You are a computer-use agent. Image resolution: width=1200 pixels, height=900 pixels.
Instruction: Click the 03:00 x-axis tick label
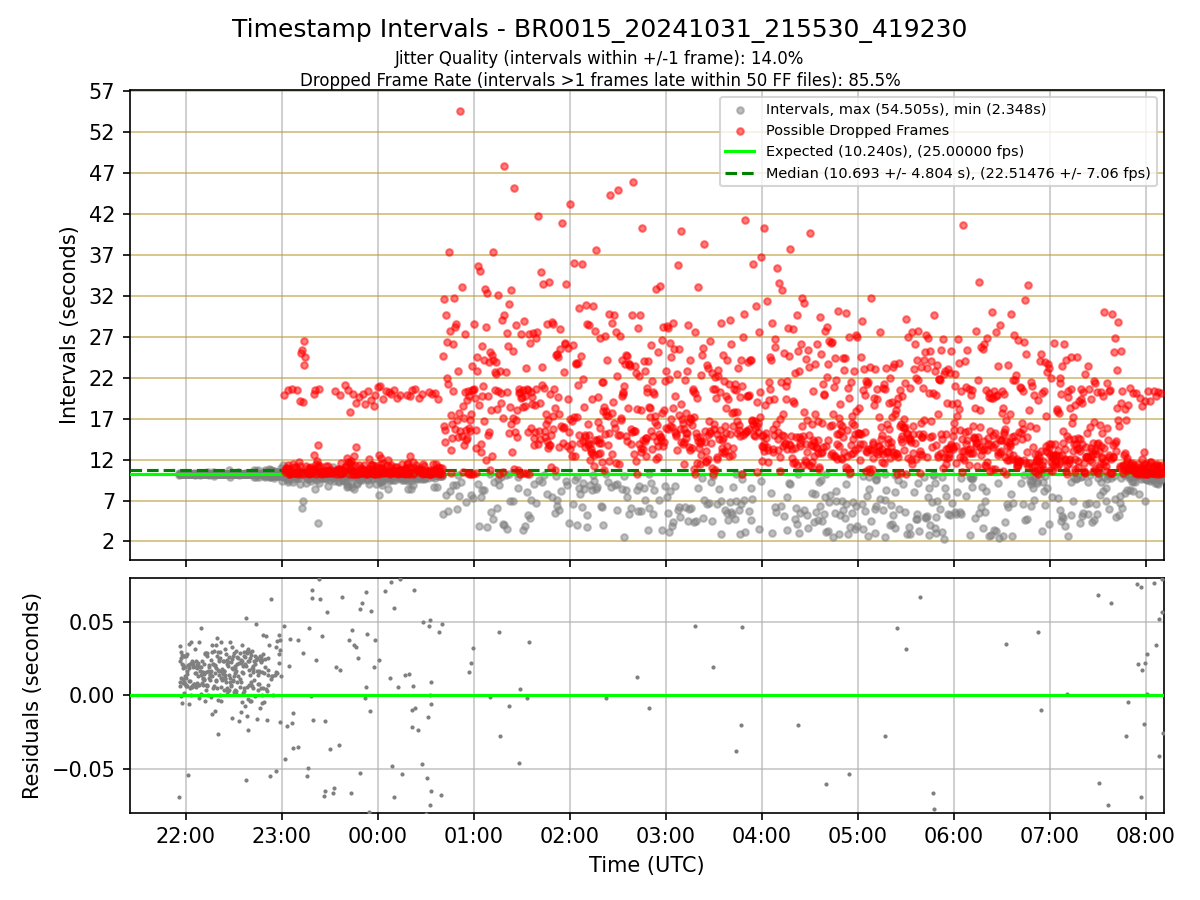[666, 834]
